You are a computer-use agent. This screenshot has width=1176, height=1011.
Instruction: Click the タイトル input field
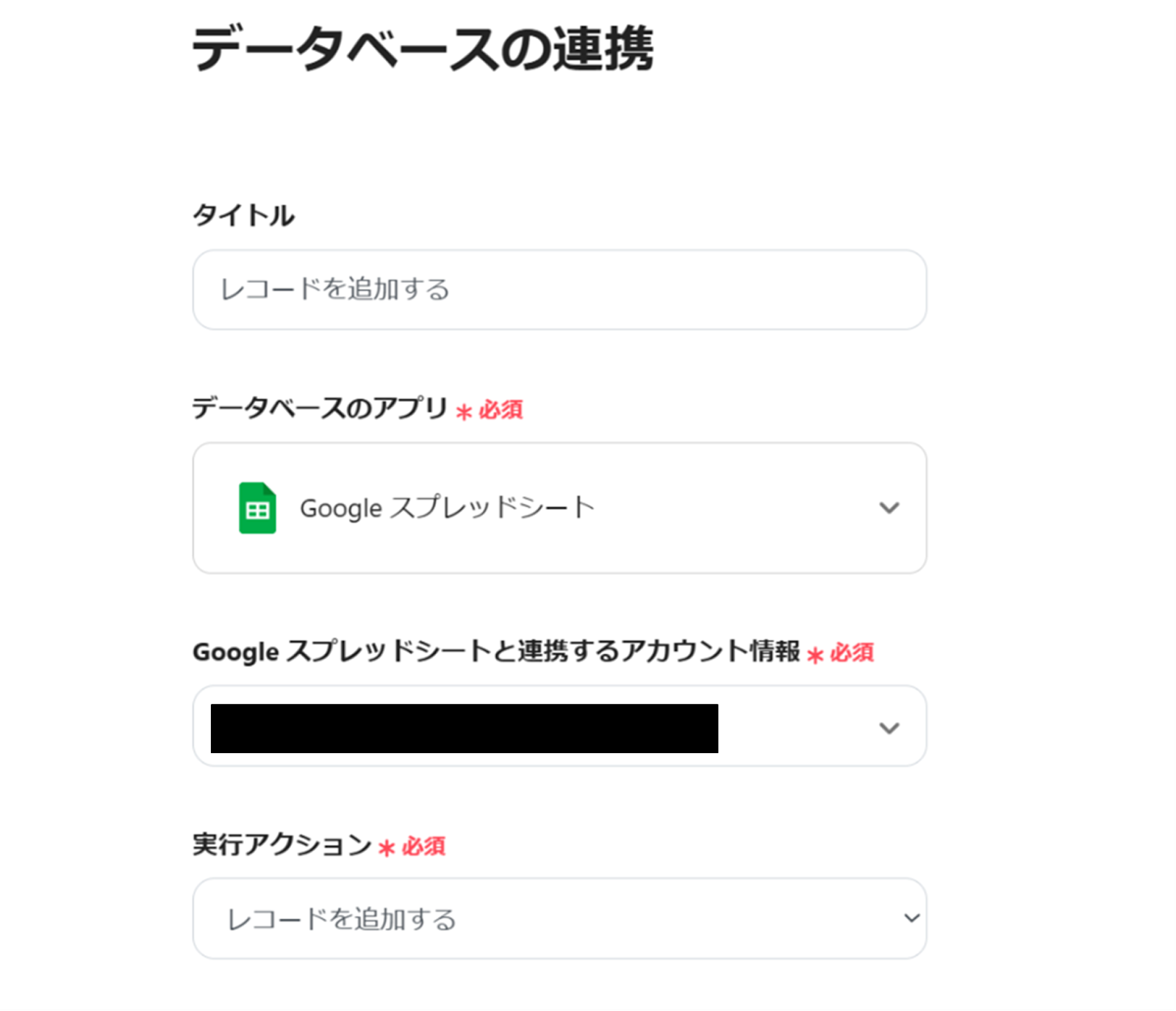[x=559, y=289]
